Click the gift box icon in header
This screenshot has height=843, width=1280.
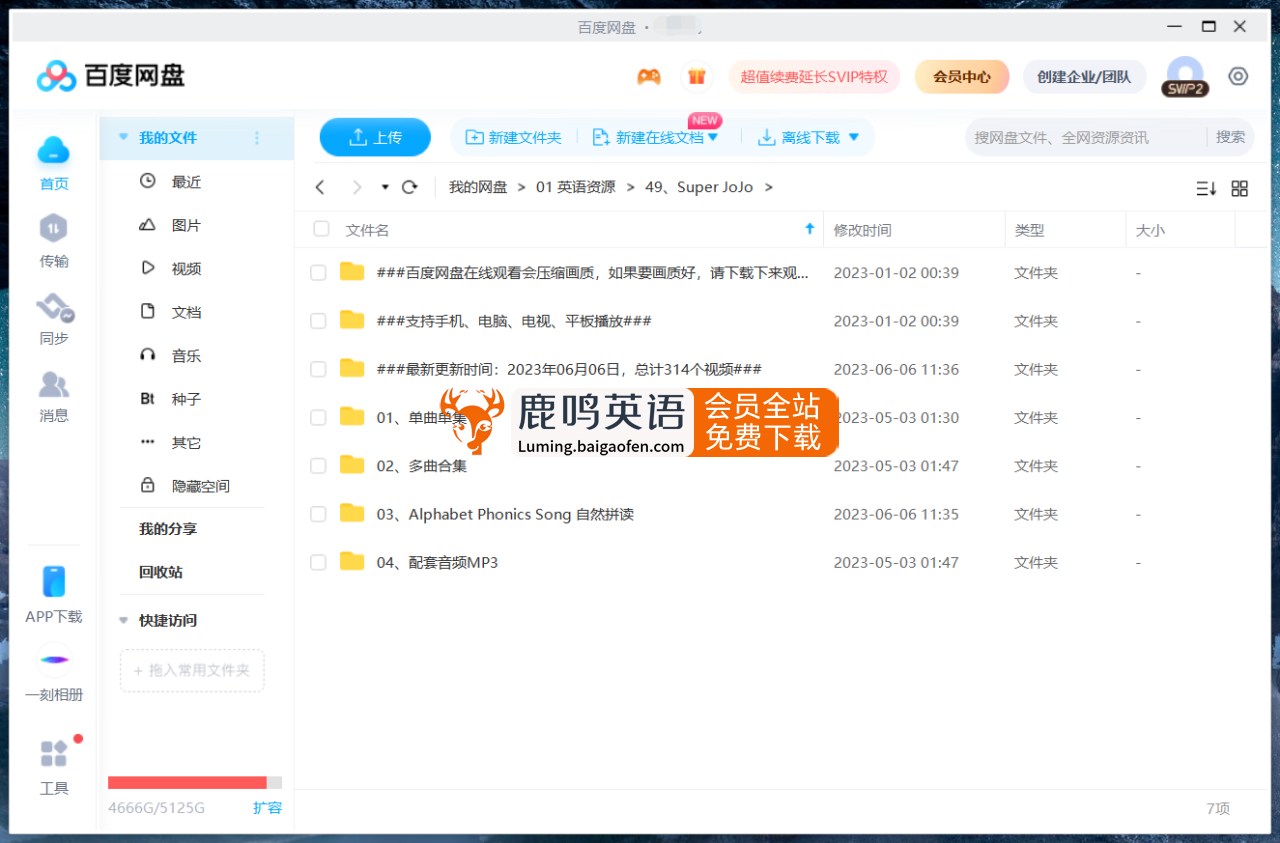point(697,77)
